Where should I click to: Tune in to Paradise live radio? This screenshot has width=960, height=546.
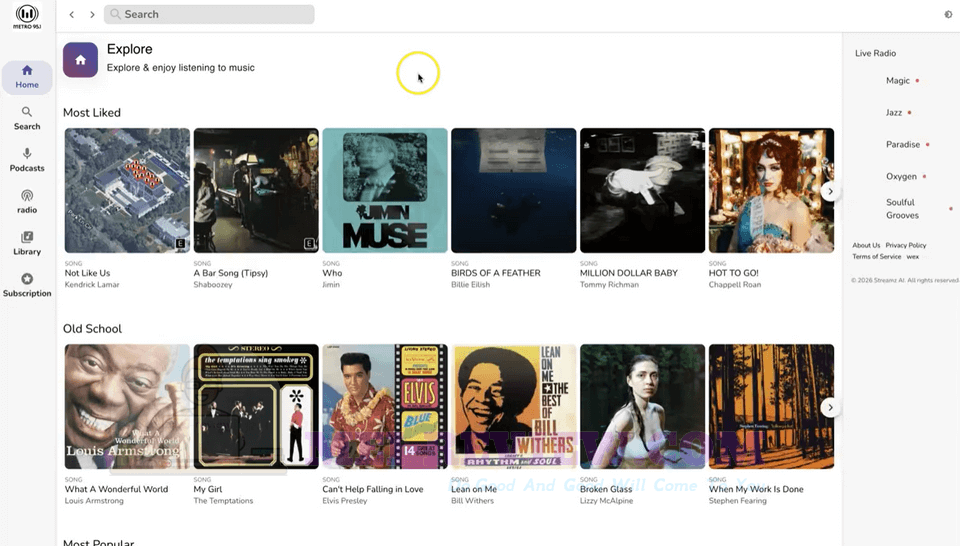click(x=903, y=144)
